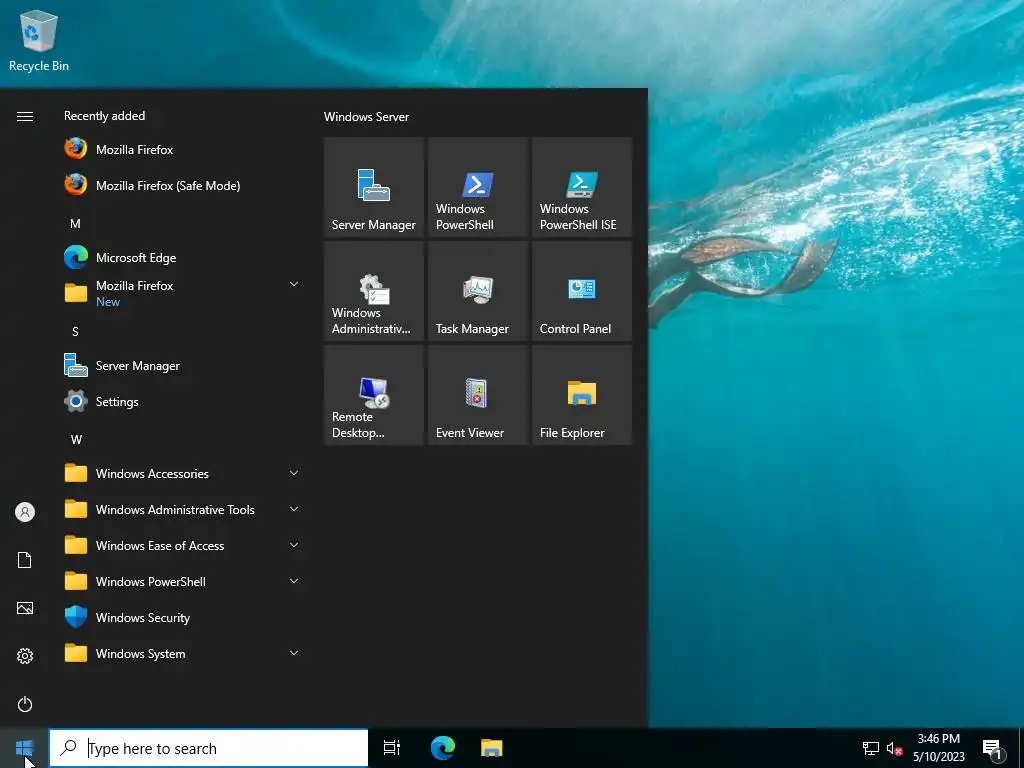Screen dimensions: 1024x768
Task: Open the Server Manager tile
Action: [374, 187]
